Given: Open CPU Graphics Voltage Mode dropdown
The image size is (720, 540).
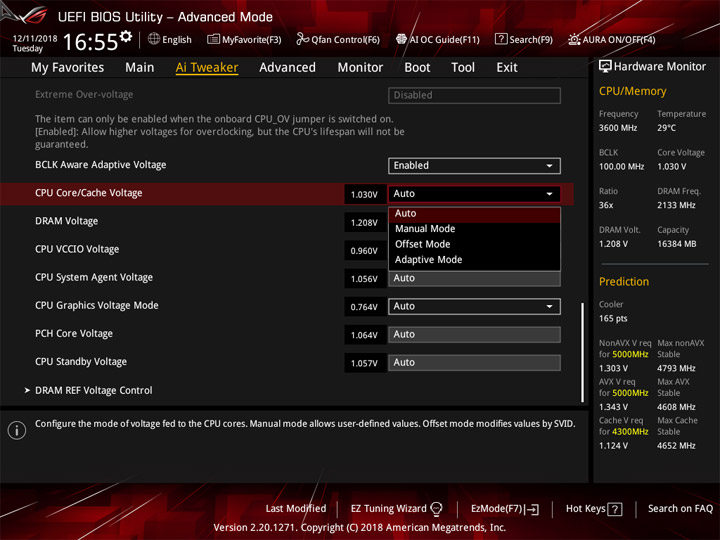Looking at the screenshot, I should click(x=474, y=306).
